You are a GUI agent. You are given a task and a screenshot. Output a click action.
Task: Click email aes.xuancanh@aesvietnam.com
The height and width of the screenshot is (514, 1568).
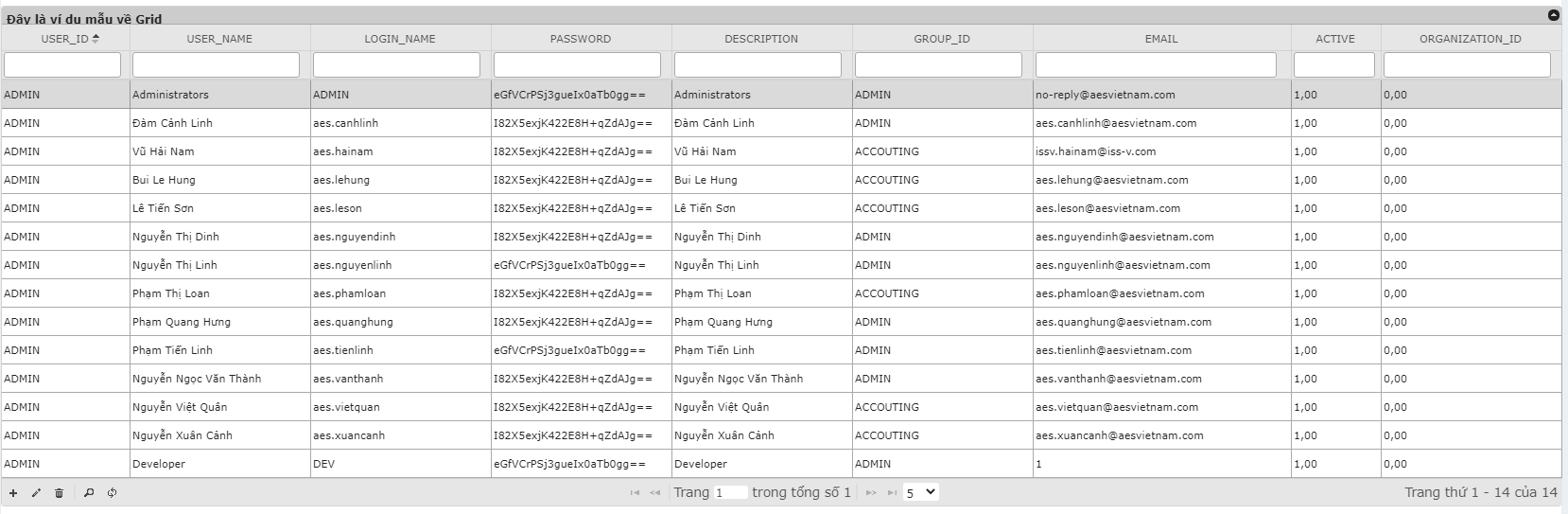pyautogui.click(x=1120, y=435)
